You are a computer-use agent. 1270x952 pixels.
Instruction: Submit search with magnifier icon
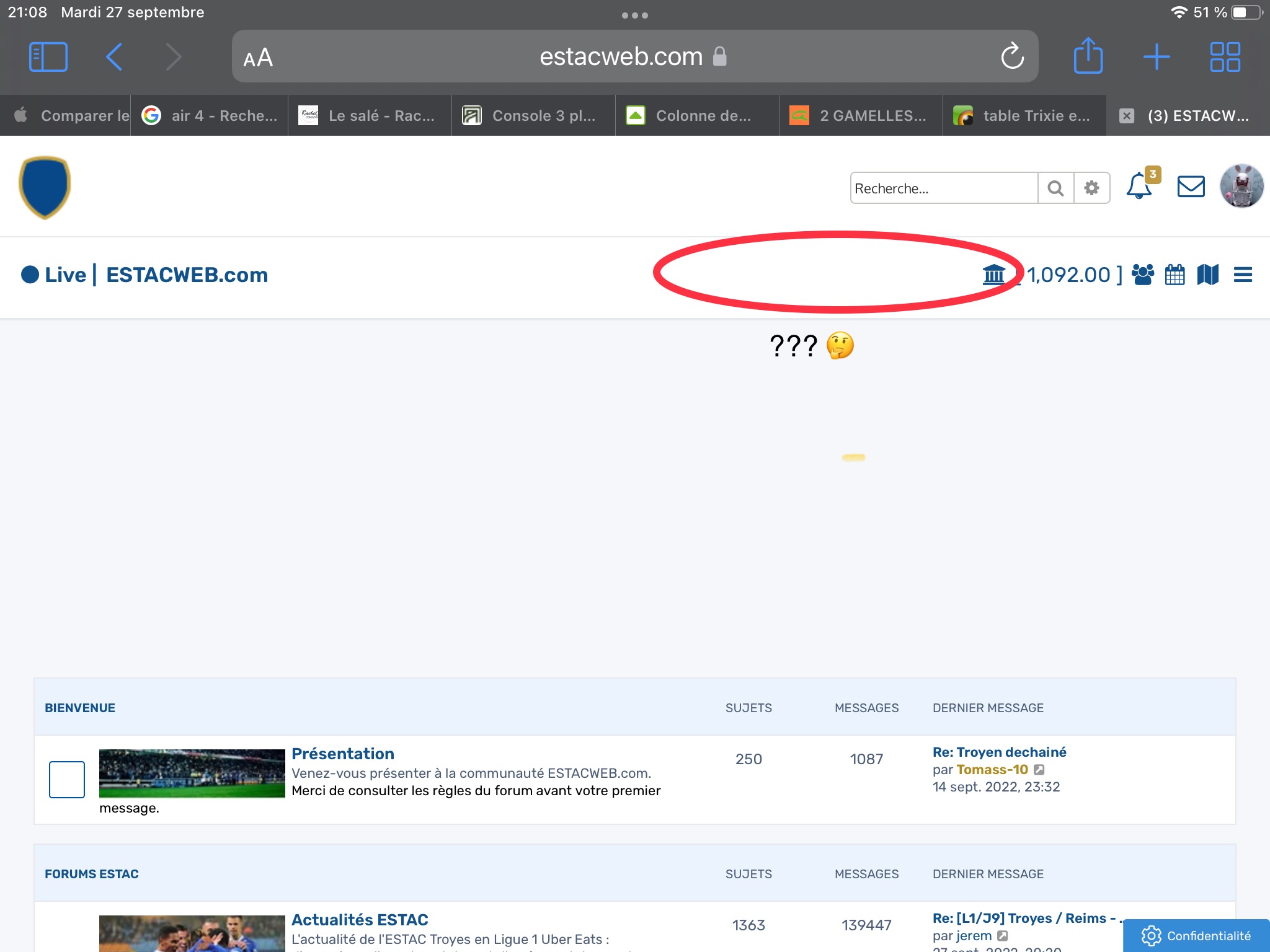click(1055, 188)
